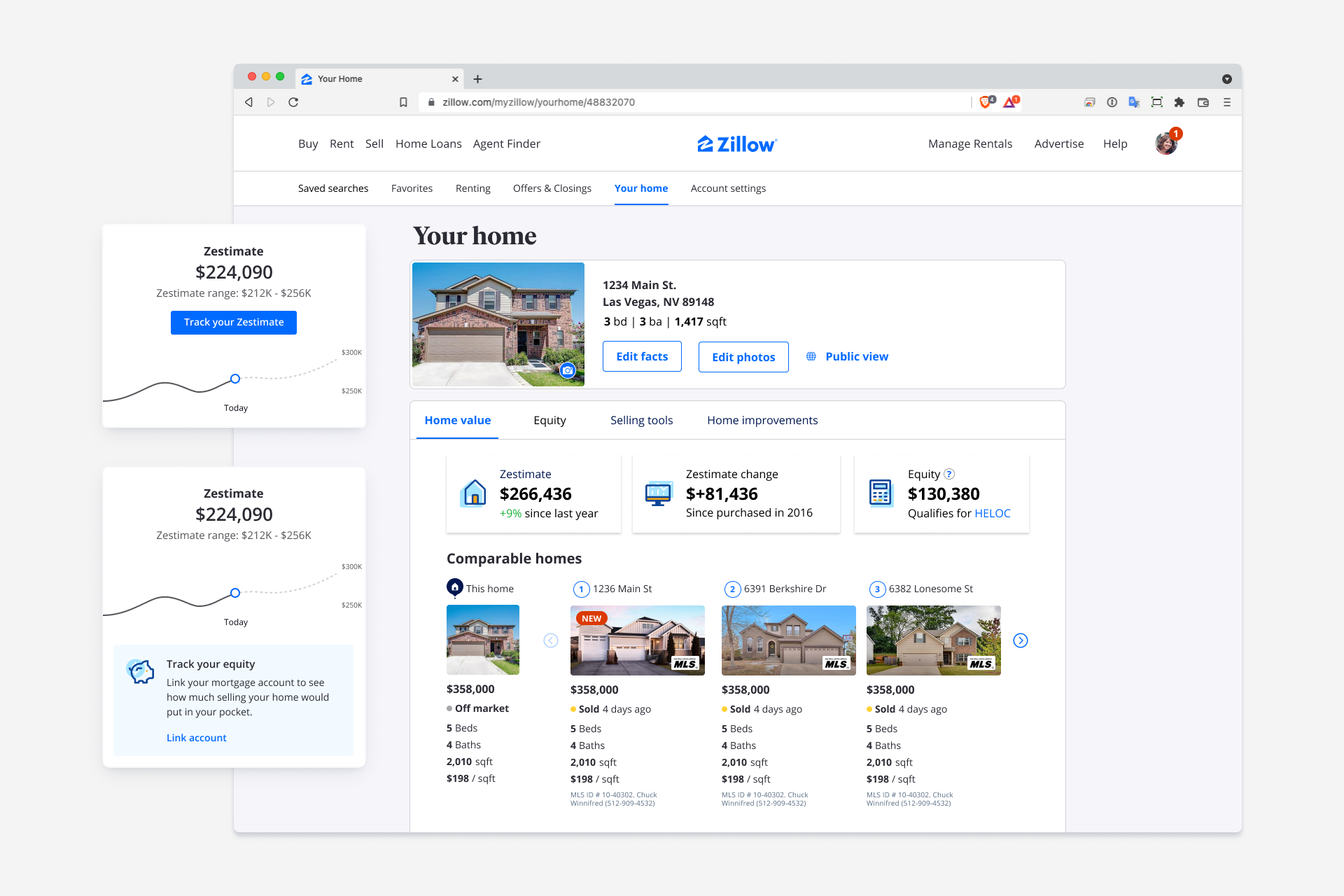Open tab list dropdown in browser titlebar
The image size is (1344, 896).
tap(1227, 79)
